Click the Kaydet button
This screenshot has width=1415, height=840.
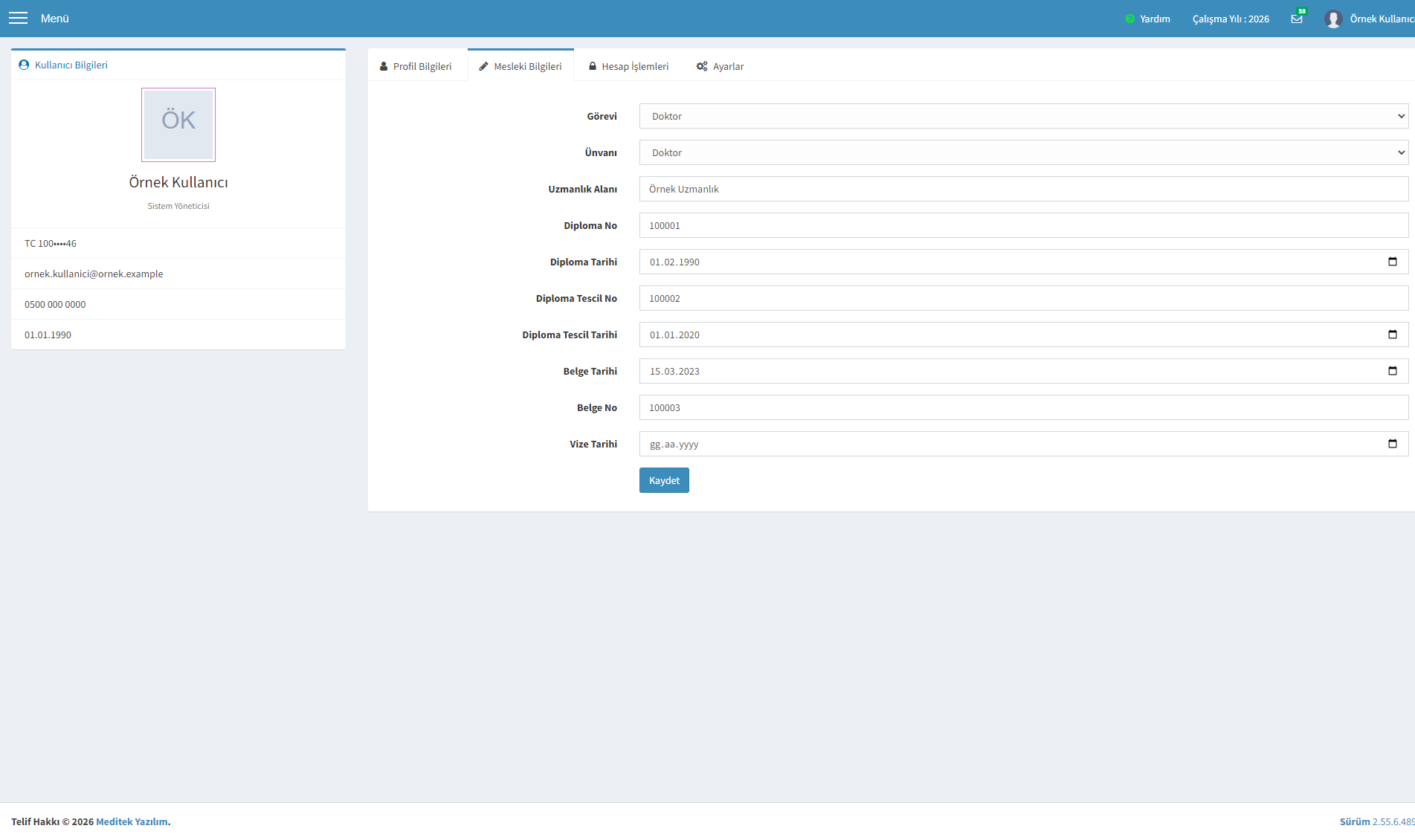pos(664,480)
